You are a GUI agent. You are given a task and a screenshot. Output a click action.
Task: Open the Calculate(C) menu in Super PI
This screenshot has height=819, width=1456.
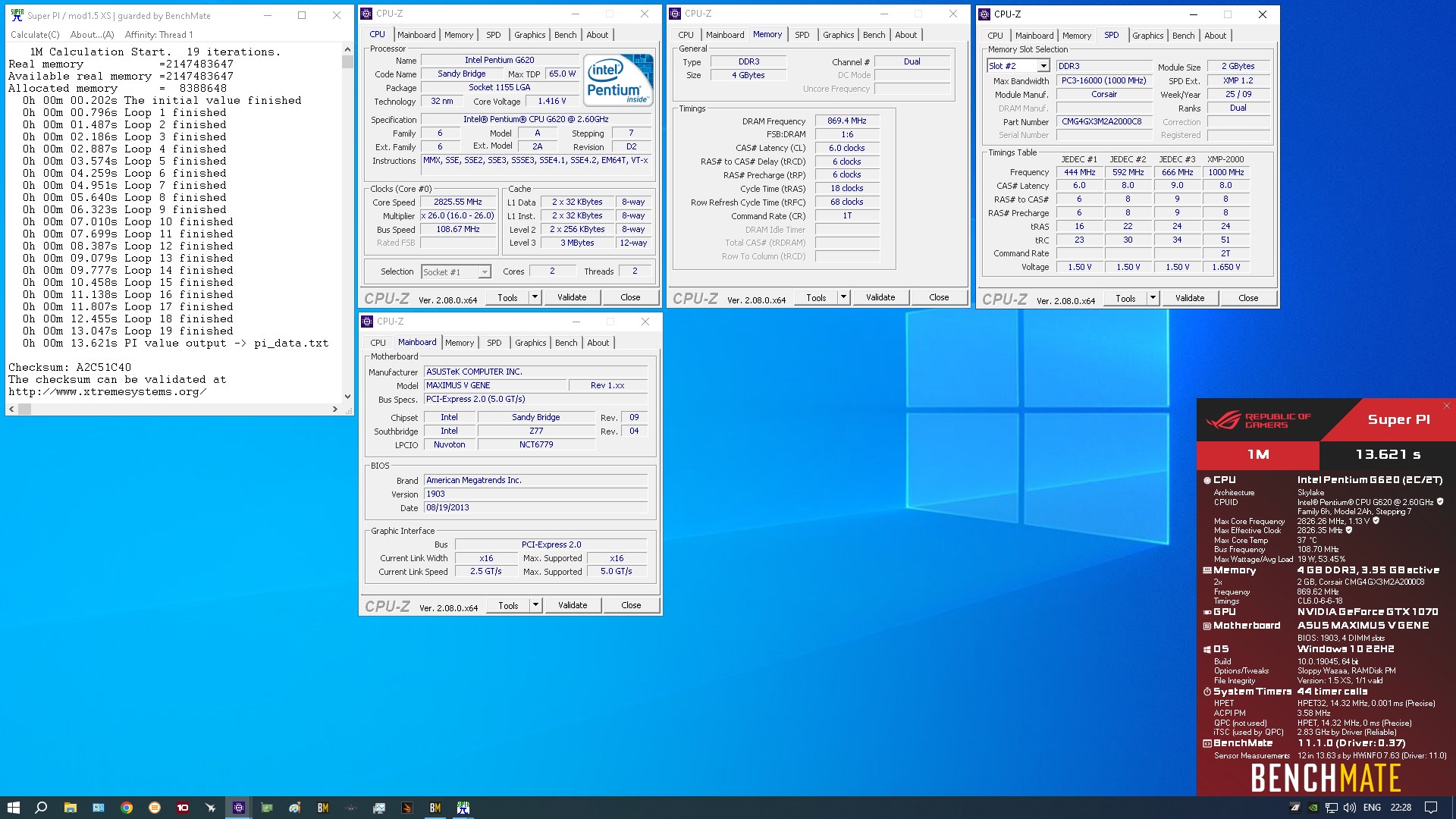(x=35, y=35)
